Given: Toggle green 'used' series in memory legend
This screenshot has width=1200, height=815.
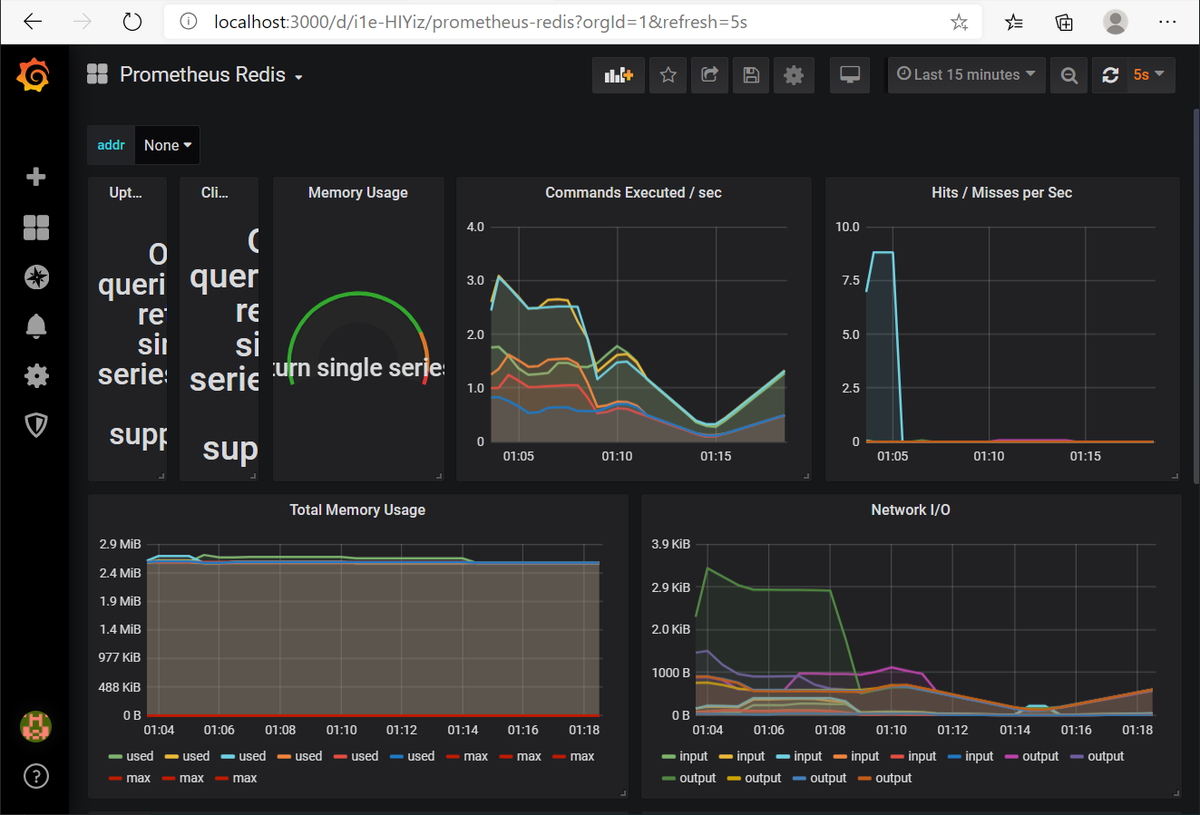Looking at the screenshot, I should (x=140, y=757).
